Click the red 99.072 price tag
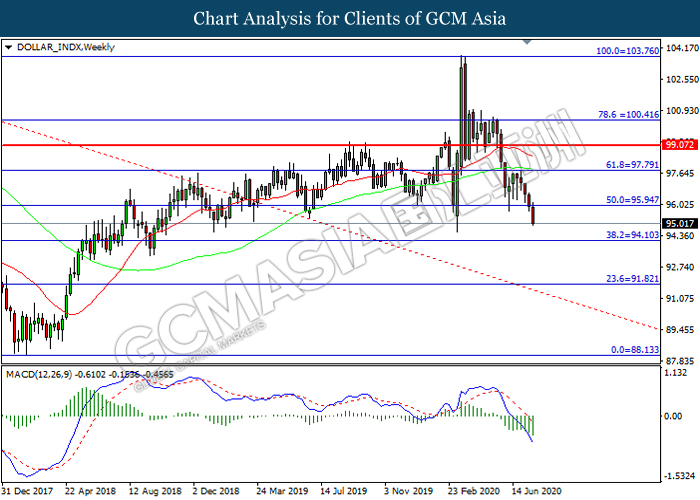This screenshot has height=500, width=700. [x=680, y=145]
